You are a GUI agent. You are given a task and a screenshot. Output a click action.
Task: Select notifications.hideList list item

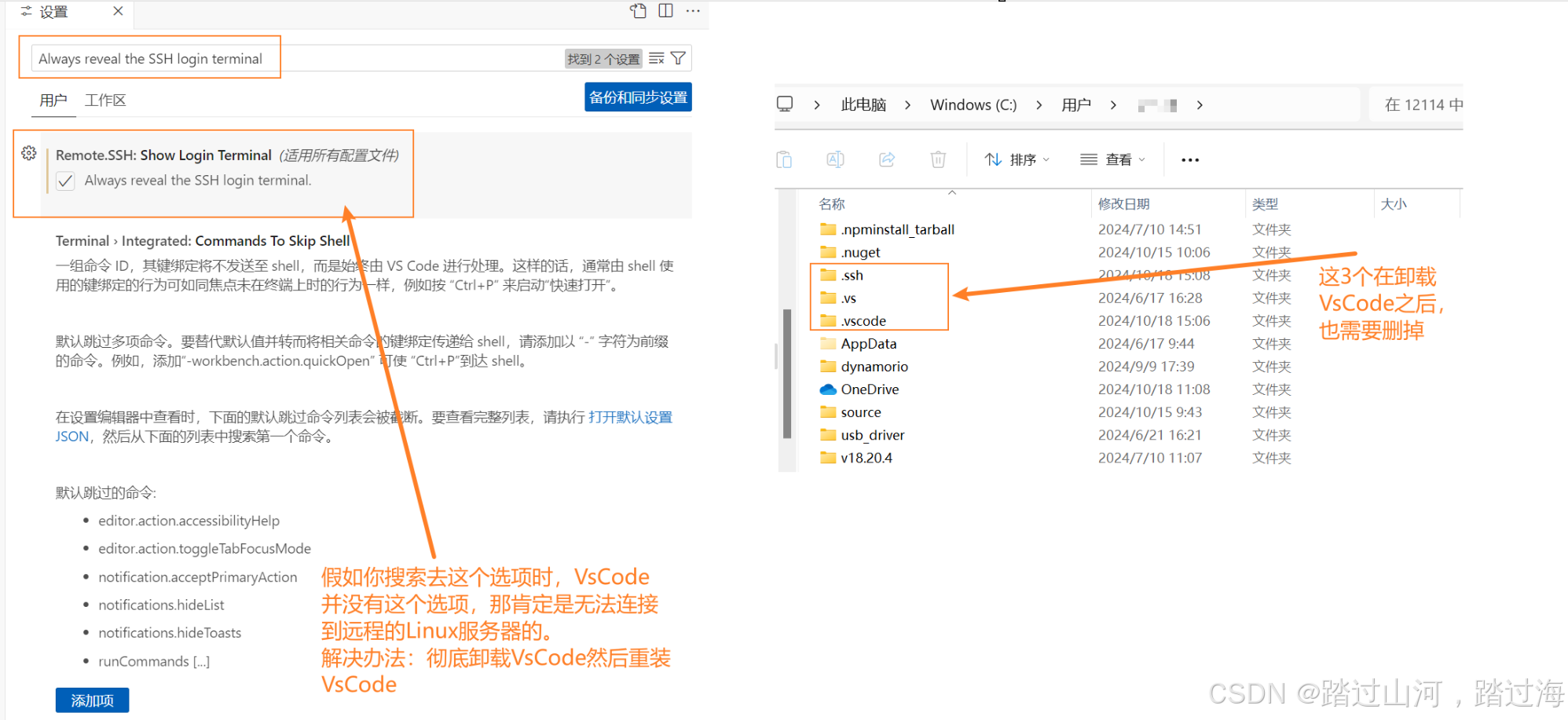tap(161, 605)
